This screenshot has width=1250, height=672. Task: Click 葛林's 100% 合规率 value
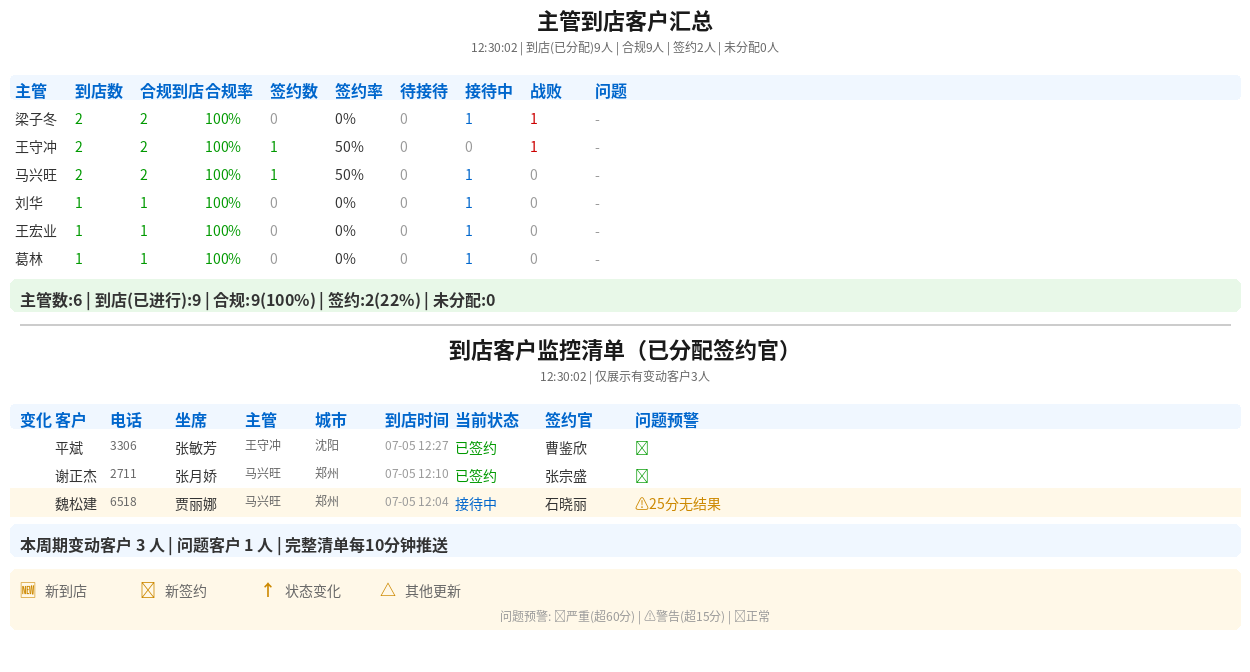click(223, 259)
